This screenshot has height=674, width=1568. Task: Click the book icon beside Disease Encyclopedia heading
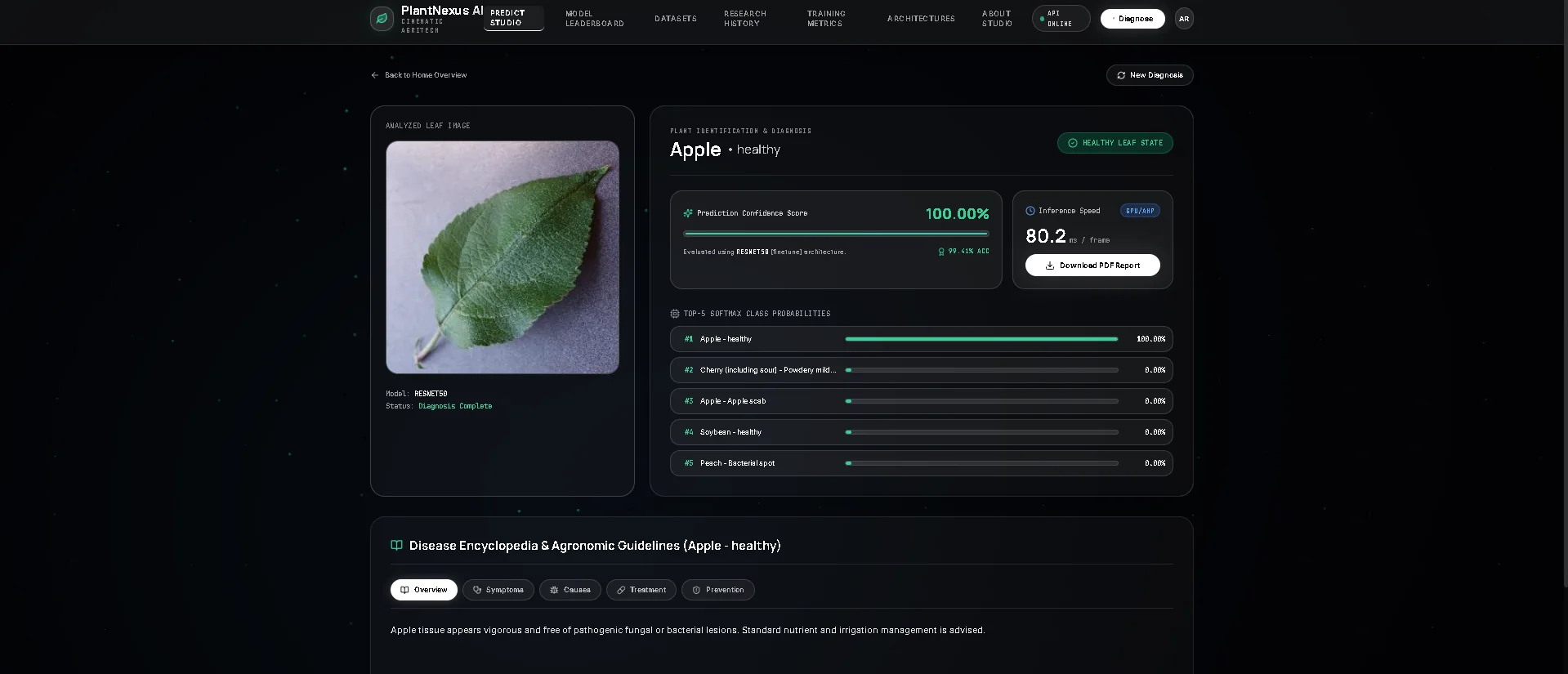pos(397,546)
